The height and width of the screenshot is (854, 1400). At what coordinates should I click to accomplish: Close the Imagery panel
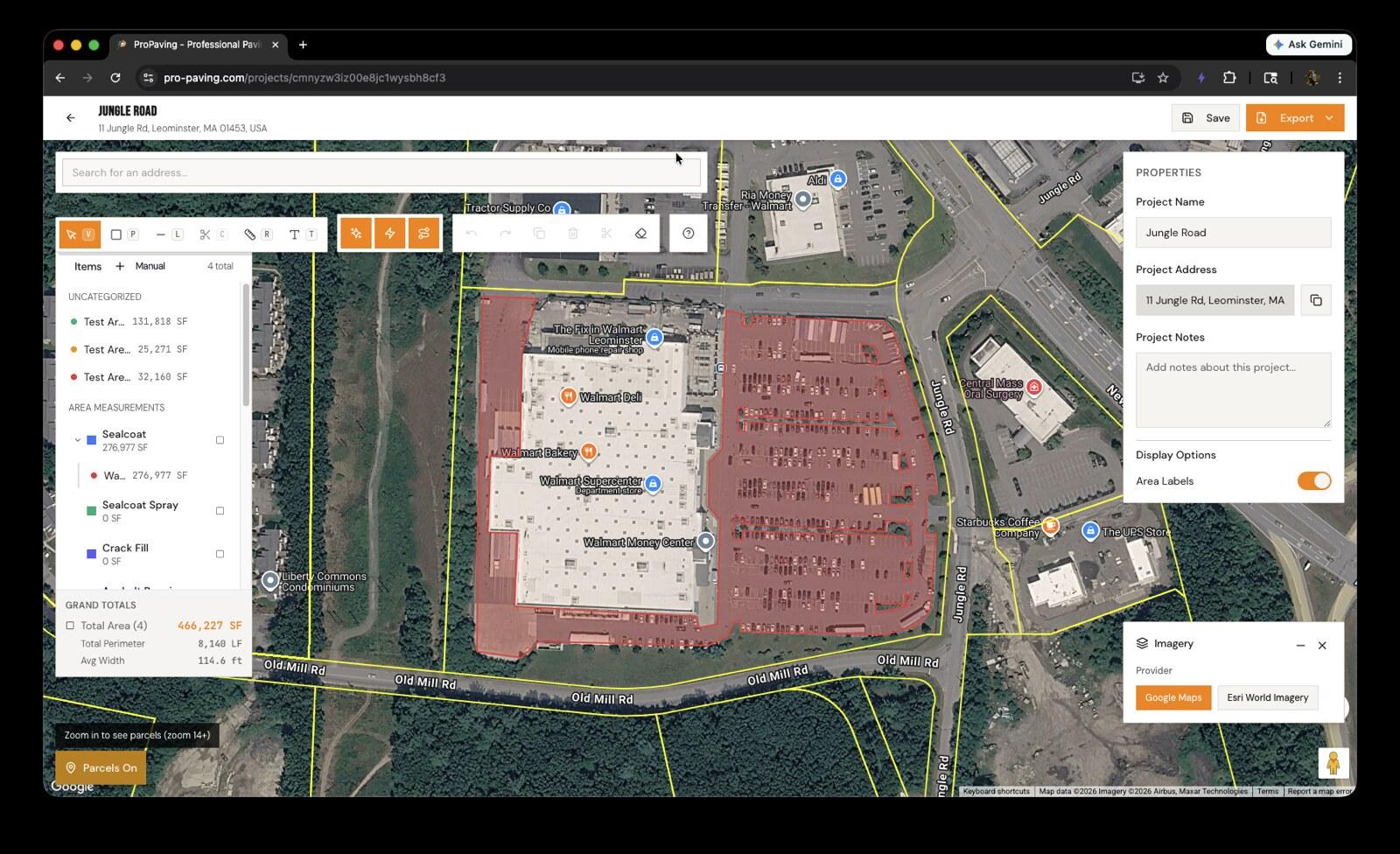(1322, 645)
